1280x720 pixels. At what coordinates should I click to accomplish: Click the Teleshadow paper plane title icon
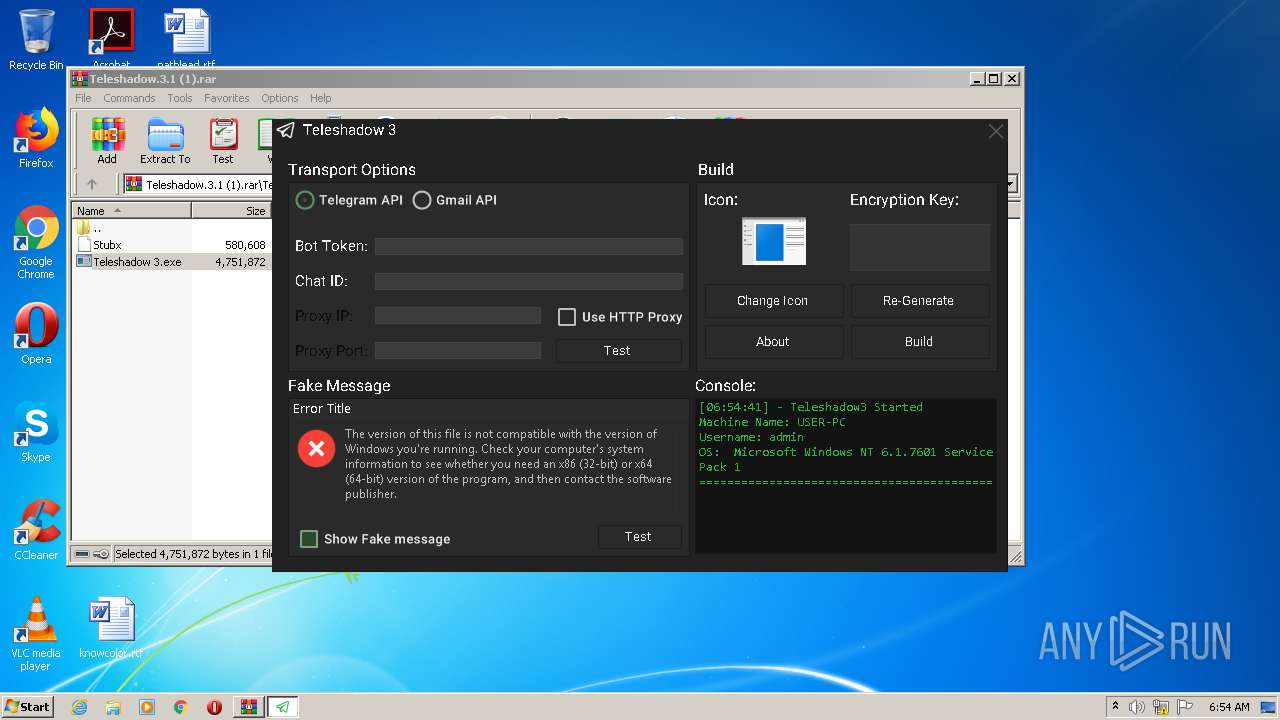286,130
